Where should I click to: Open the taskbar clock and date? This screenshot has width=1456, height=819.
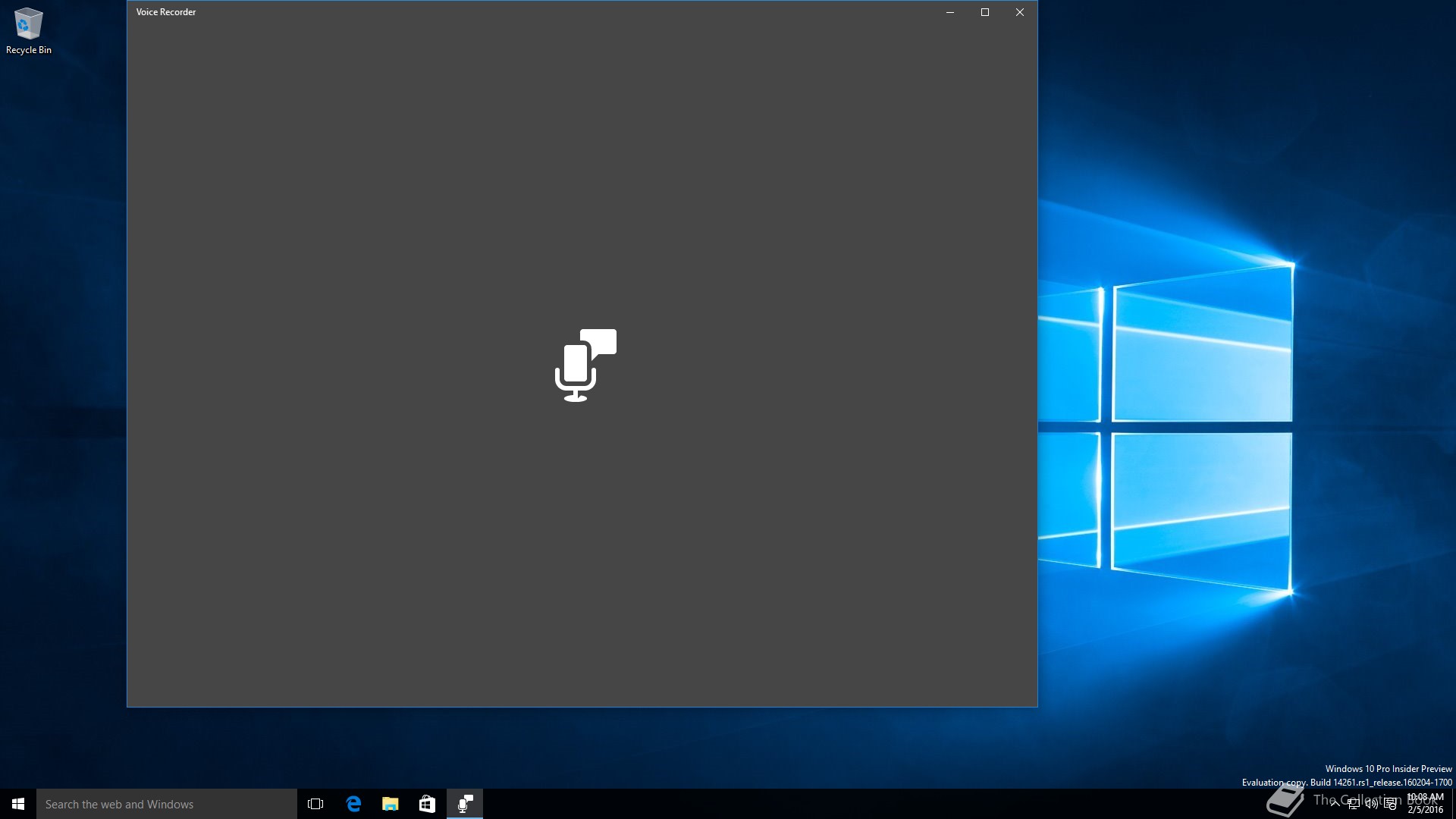[x=1425, y=804]
